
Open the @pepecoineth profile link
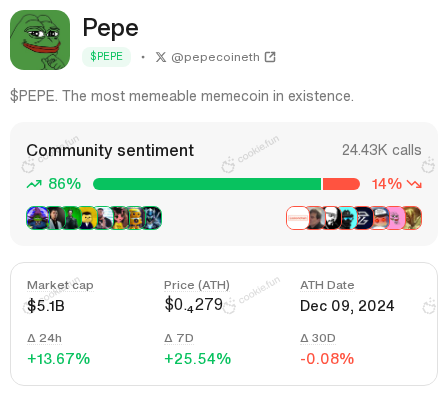(215, 57)
